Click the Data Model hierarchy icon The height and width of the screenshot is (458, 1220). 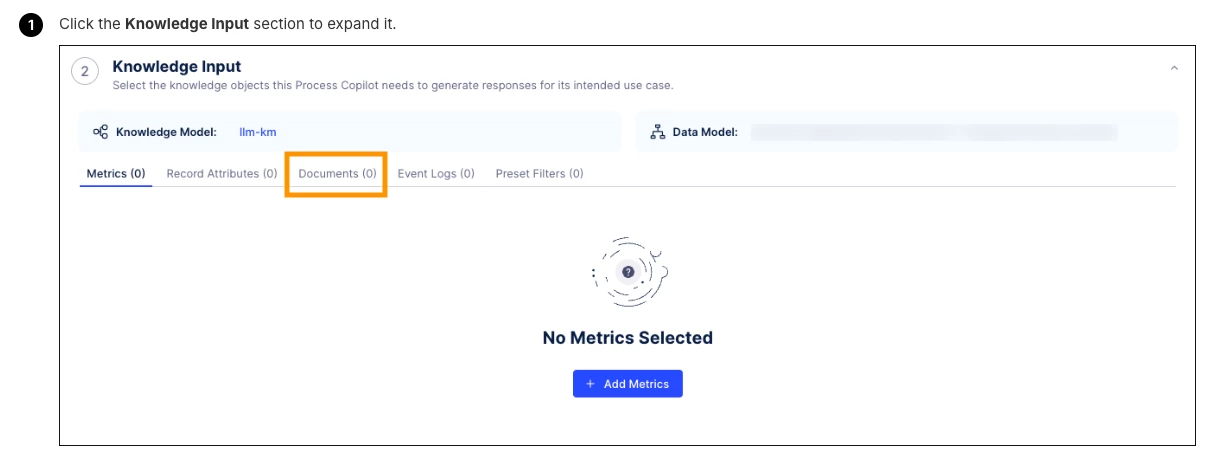657,132
